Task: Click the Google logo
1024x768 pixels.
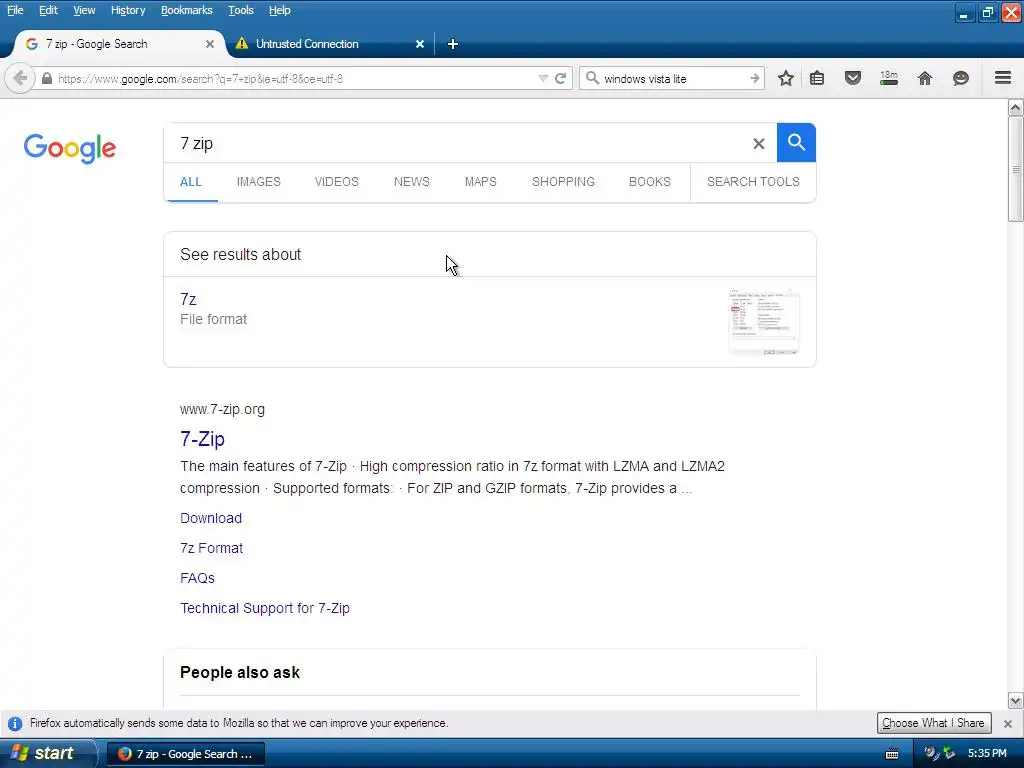Action: tap(70, 148)
